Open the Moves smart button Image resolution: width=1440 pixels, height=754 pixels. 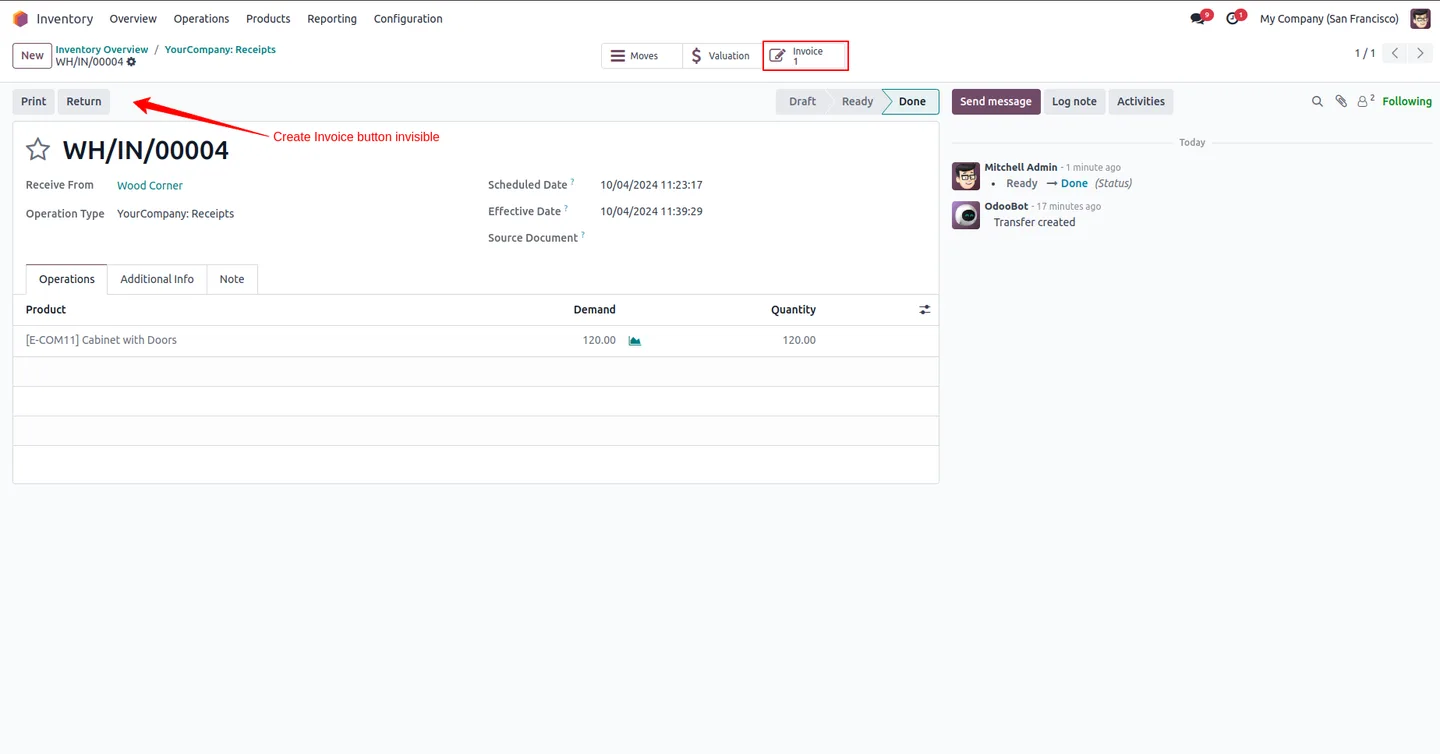642,56
